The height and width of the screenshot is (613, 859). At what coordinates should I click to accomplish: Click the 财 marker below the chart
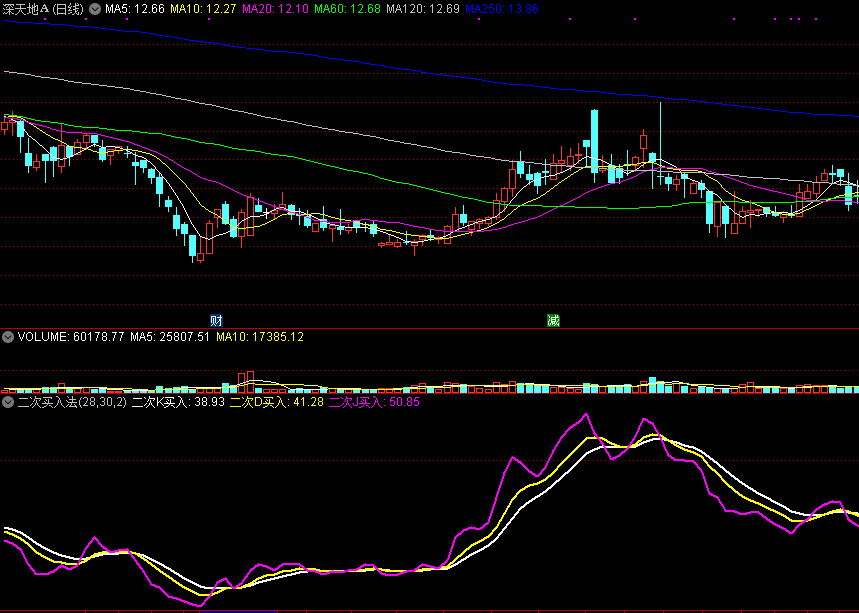(216, 320)
